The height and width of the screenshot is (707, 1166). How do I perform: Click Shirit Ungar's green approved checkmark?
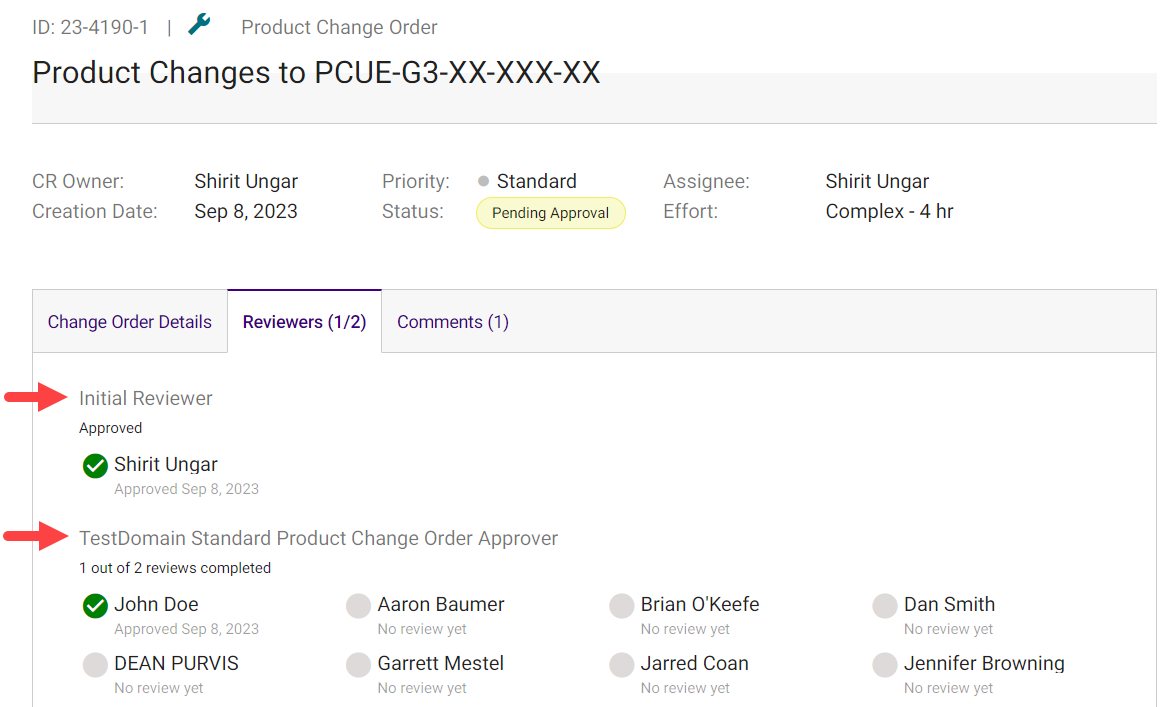tap(95, 465)
